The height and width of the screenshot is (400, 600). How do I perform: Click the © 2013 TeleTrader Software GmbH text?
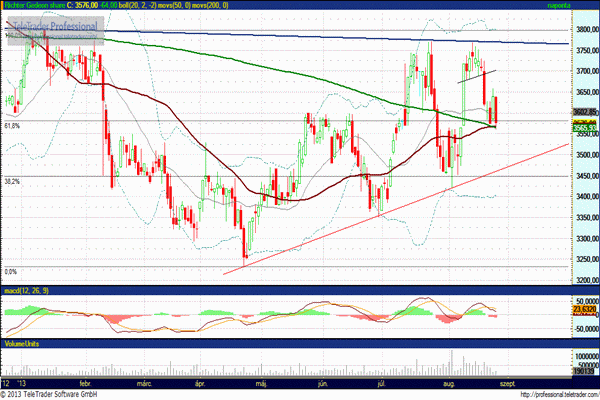click(50, 394)
